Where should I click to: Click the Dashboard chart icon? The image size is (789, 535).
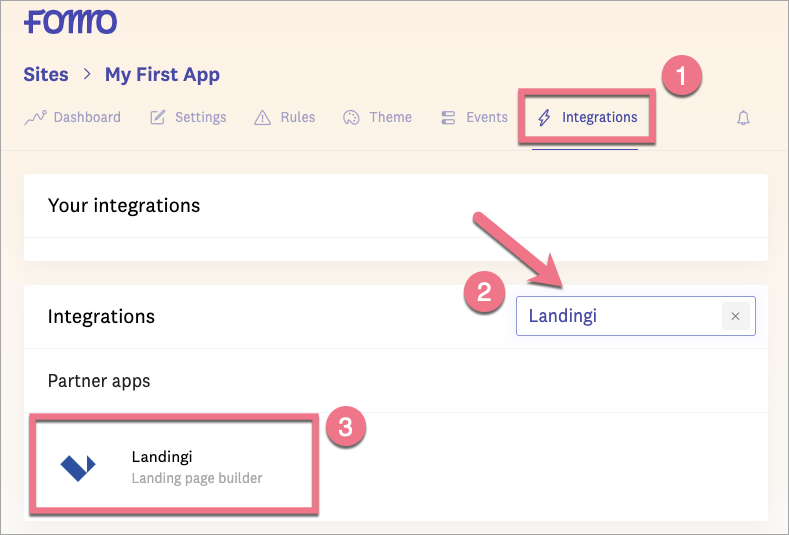(x=36, y=118)
